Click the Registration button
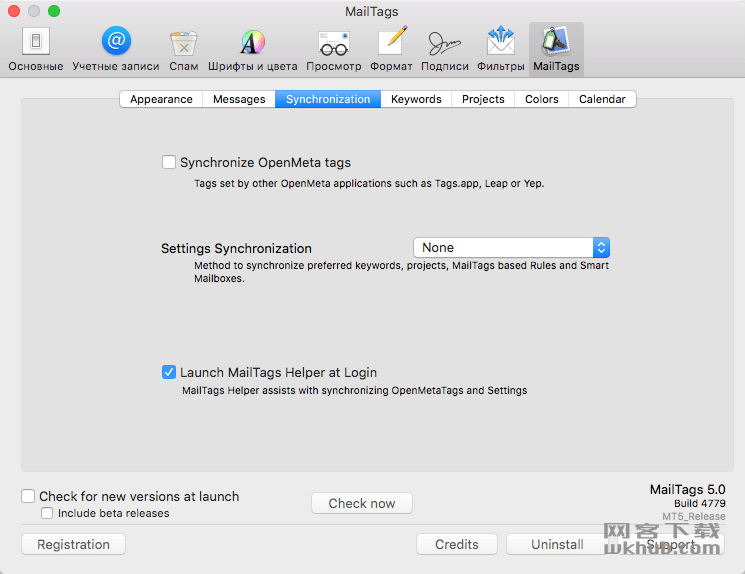Viewport: 745px width, 574px height. tap(73, 544)
